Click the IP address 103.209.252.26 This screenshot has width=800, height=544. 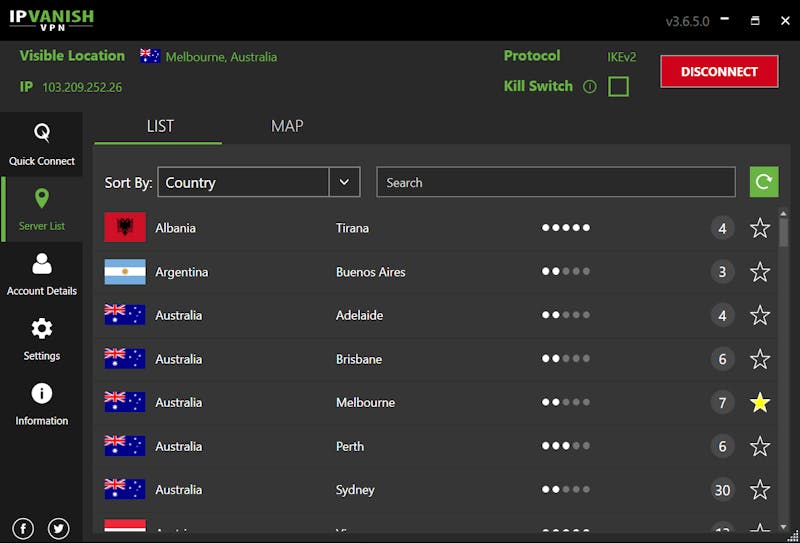pos(82,87)
